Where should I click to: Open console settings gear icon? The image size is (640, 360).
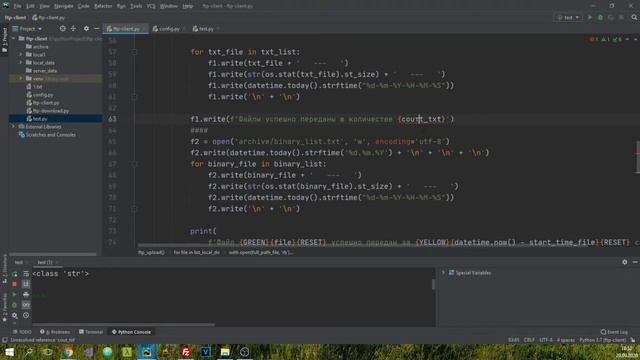click(x=15, y=316)
